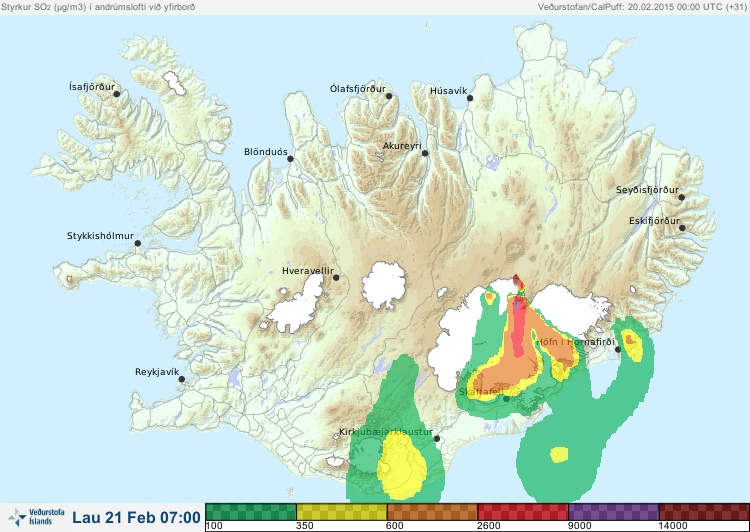Image resolution: width=750 pixels, height=532 pixels.
Task: Click the Veðurstofa Íslands logo
Action: 36,517
